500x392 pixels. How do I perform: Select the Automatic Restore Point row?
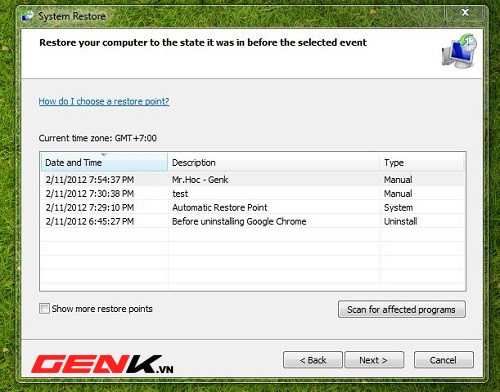click(252, 208)
